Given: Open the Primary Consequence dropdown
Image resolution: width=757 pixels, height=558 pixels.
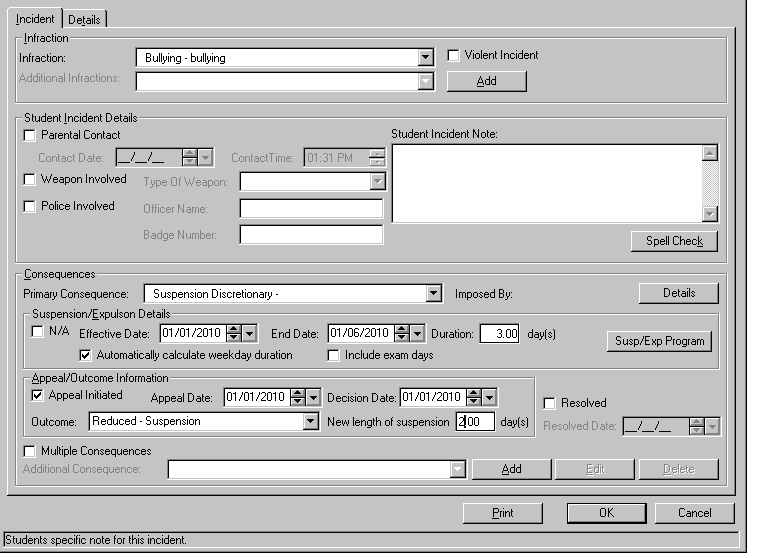Looking at the screenshot, I should tap(433, 294).
